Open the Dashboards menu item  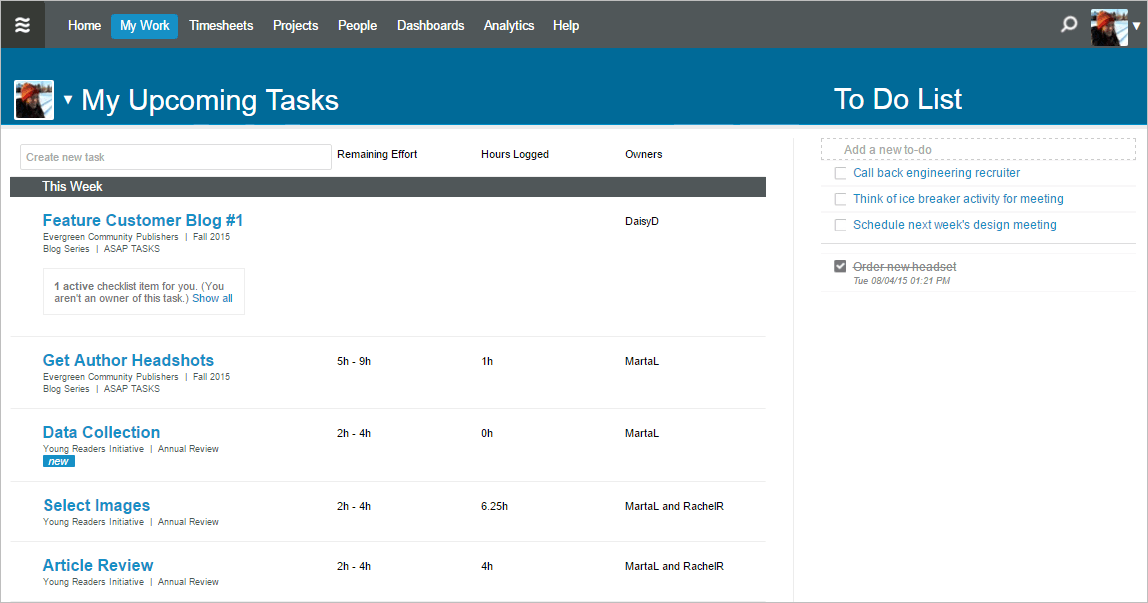click(430, 26)
